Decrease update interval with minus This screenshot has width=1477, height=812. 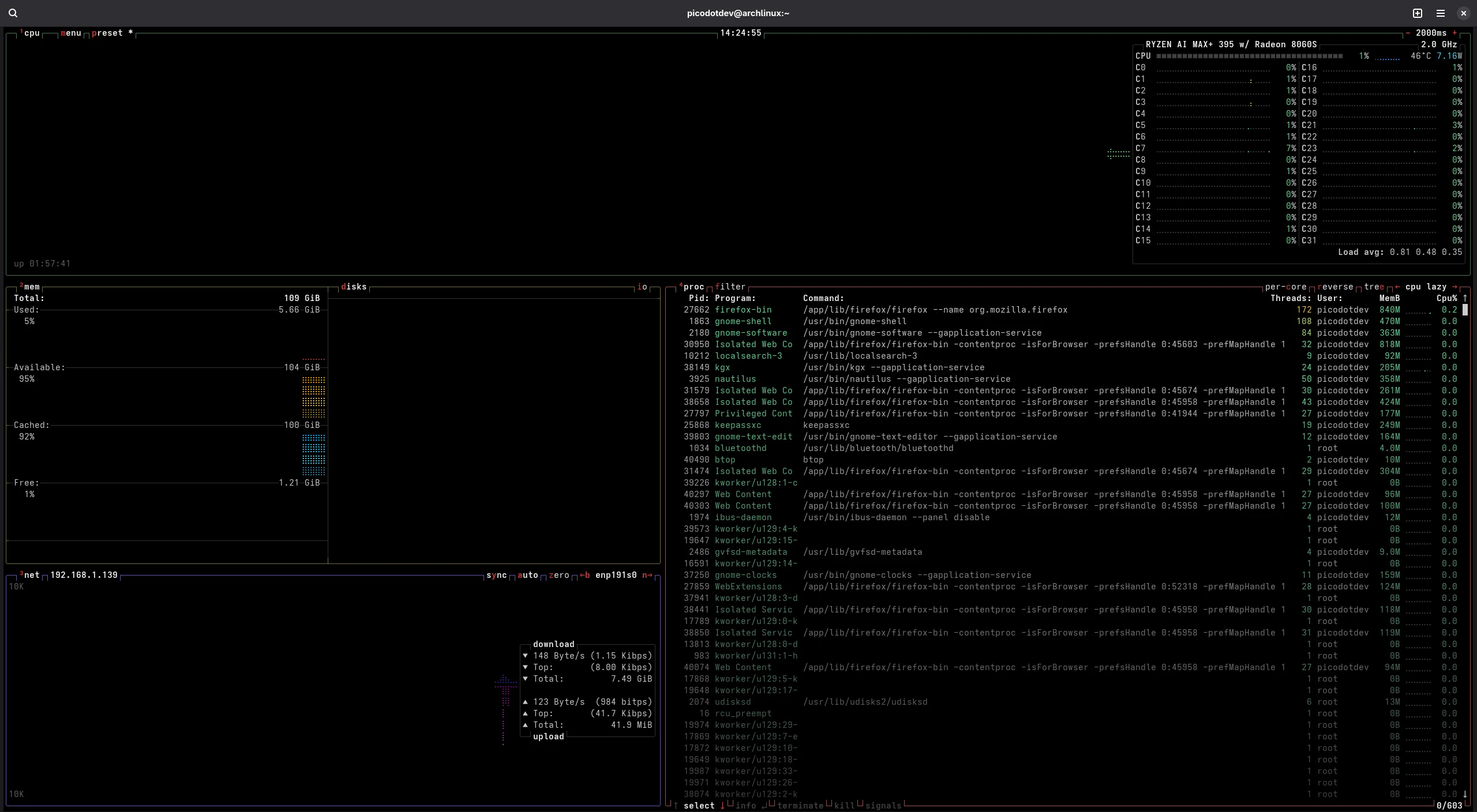coord(1408,33)
